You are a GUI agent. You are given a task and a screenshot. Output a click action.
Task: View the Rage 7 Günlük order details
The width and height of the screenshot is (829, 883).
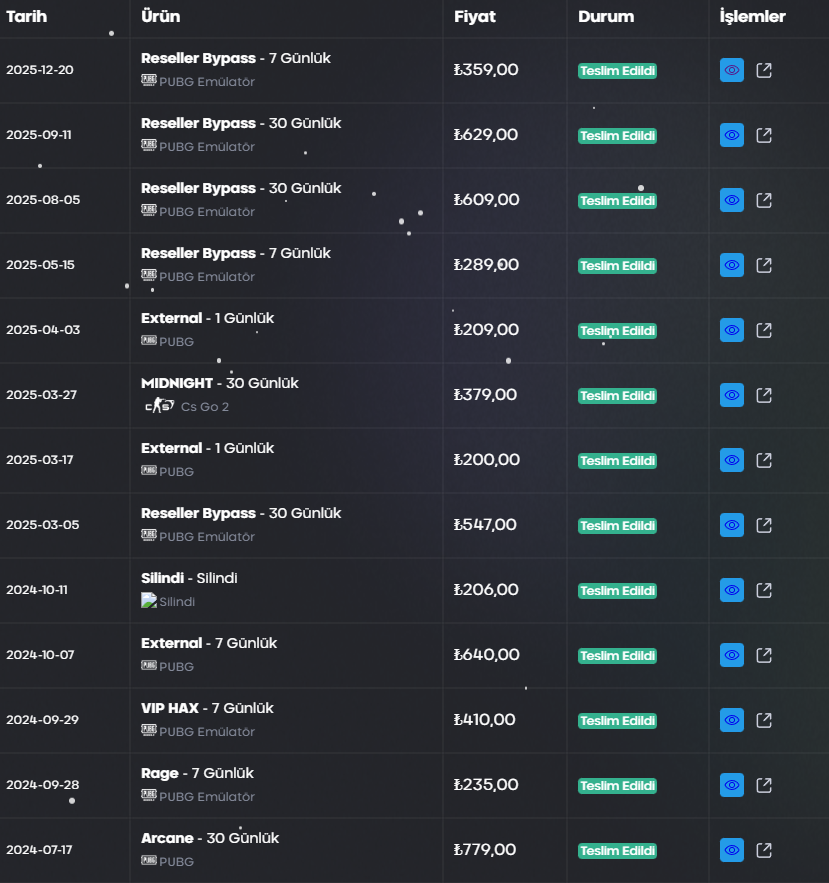pyautogui.click(x=732, y=785)
